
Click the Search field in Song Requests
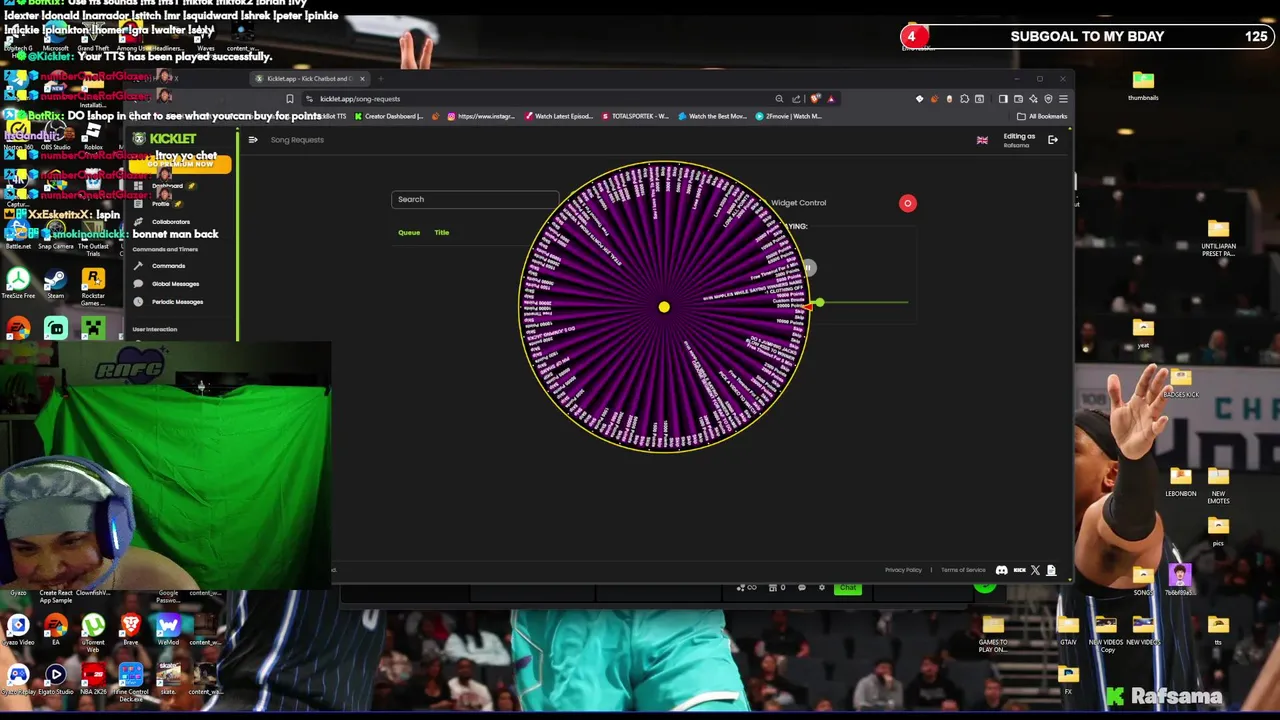(475, 199)
